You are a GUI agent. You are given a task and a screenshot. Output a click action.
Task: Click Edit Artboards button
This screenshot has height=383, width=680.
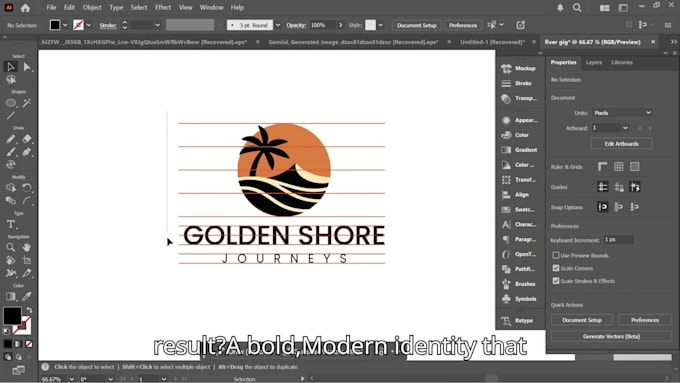[621, 144]
